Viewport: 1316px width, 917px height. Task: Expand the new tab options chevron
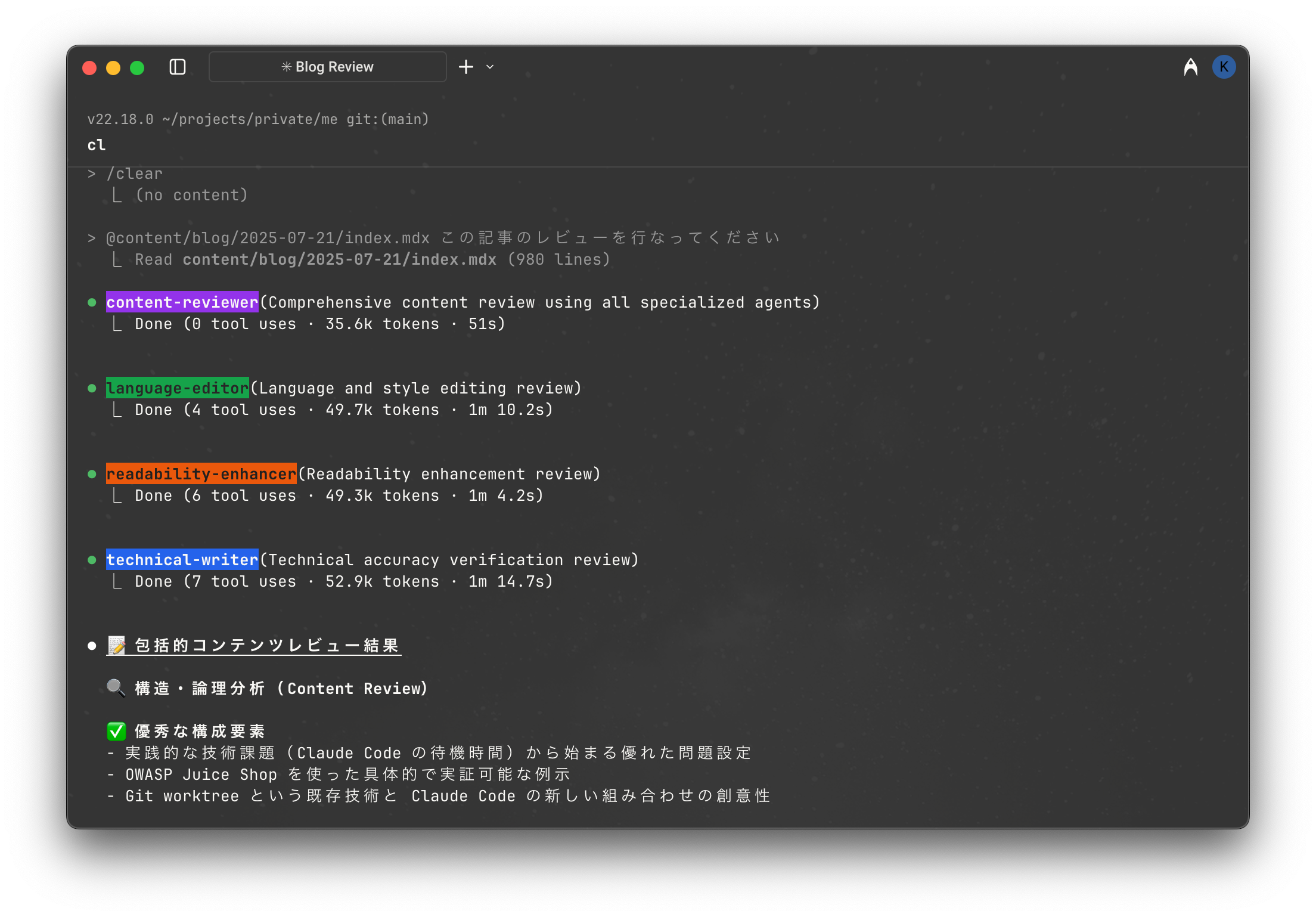[490, 67]
